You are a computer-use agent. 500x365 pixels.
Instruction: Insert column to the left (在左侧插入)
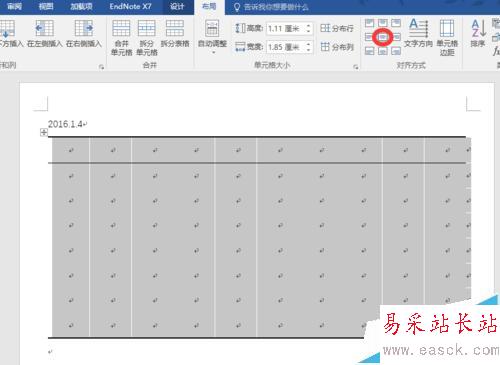(45, 33)
